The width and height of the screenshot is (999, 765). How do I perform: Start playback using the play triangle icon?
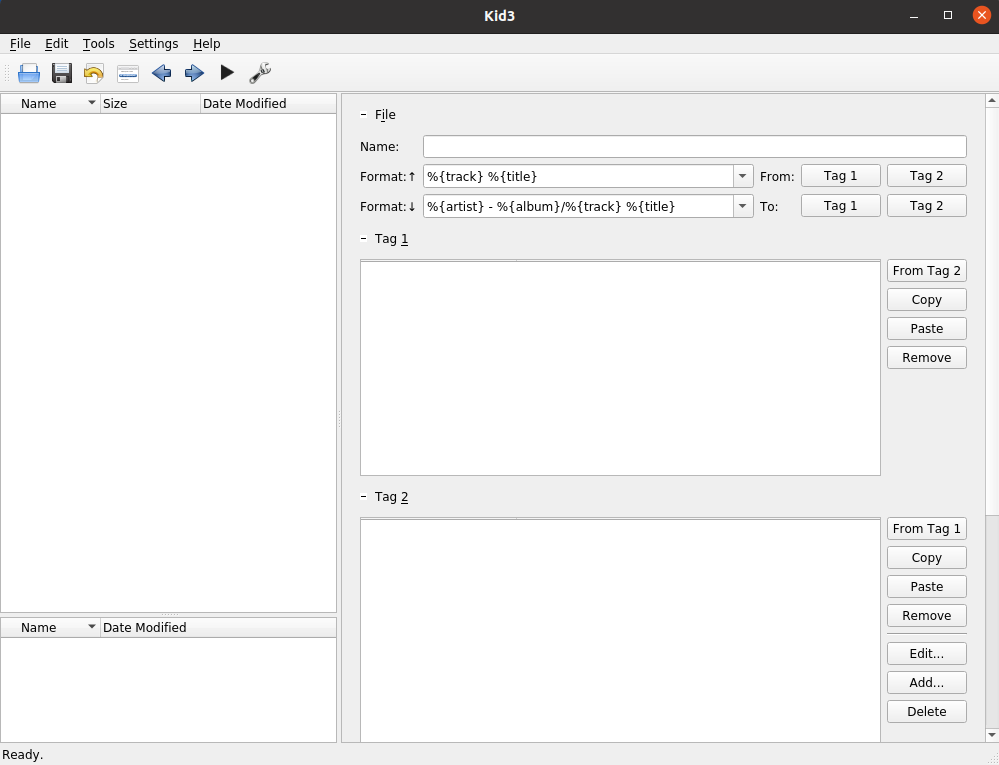[227, 72]
